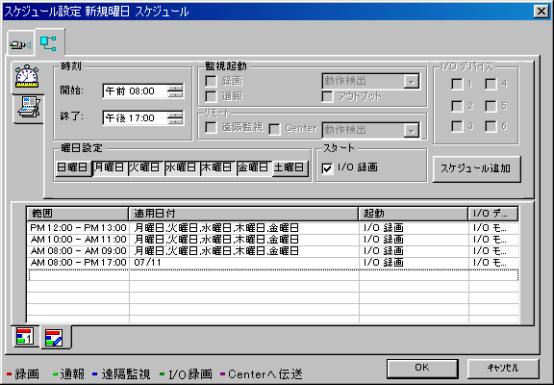Open the stopwatch time schedule icon
This screenshot has width=554, height=385.
[27, 77]
